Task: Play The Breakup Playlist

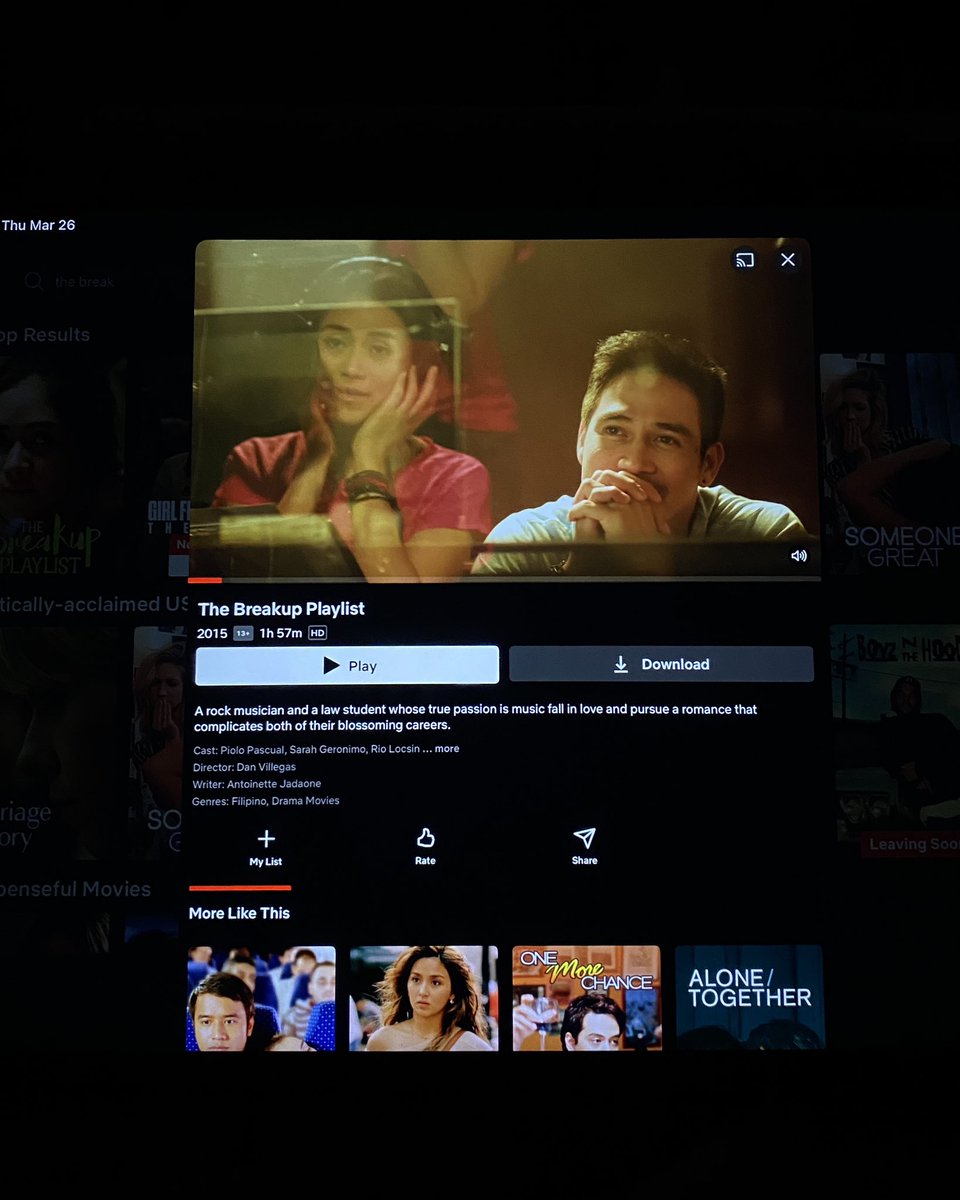Action: point(347,665)
